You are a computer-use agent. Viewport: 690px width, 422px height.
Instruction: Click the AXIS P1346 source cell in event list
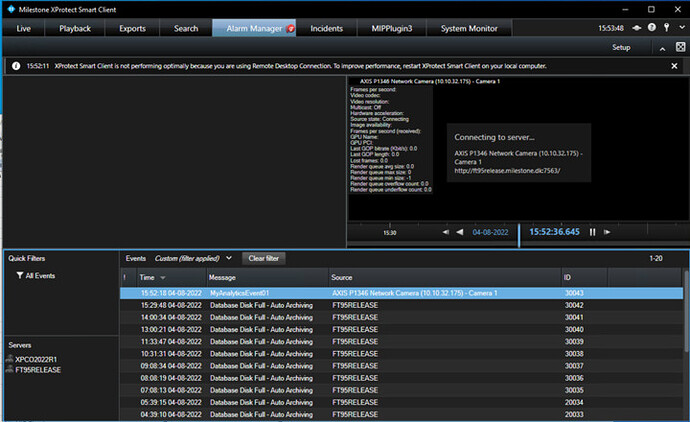(x=415, y=293)
